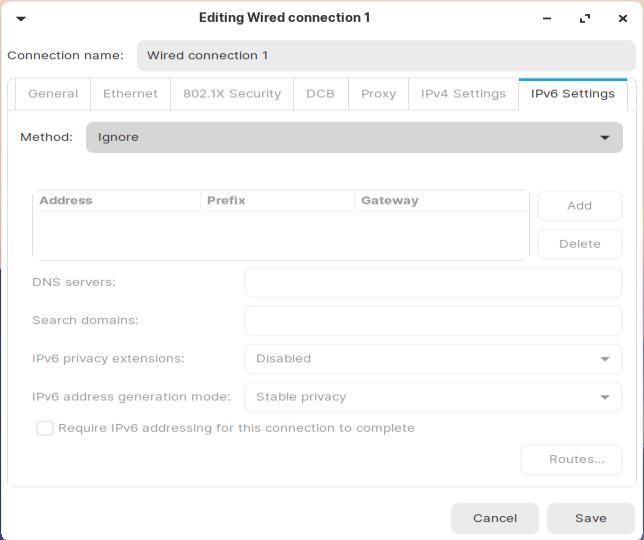Minimize the Editing Wired connection window
Image resolution: width=644 pixels, height=540 pixels.
[x=547, y=18]
